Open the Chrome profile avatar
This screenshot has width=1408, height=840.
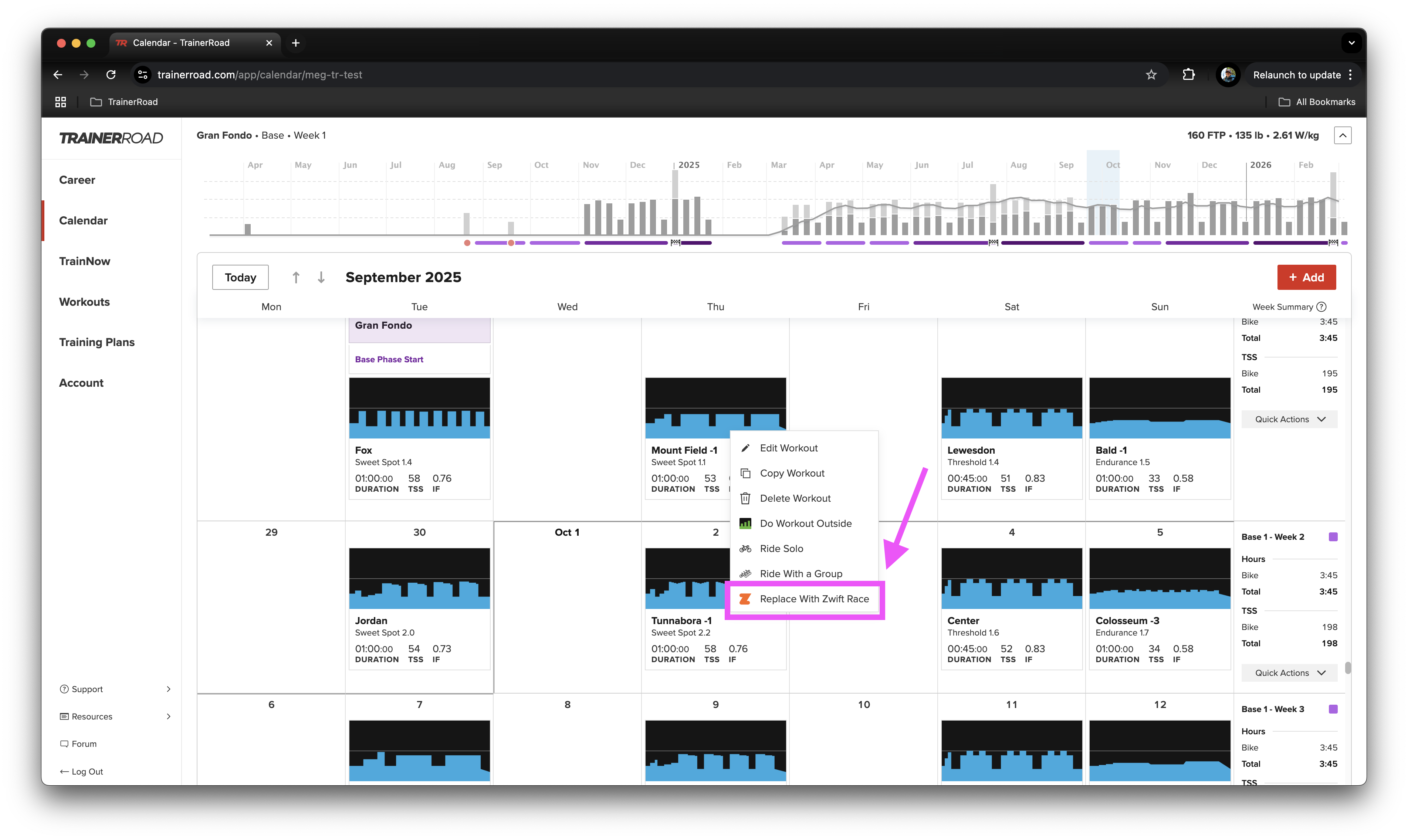1228,75
